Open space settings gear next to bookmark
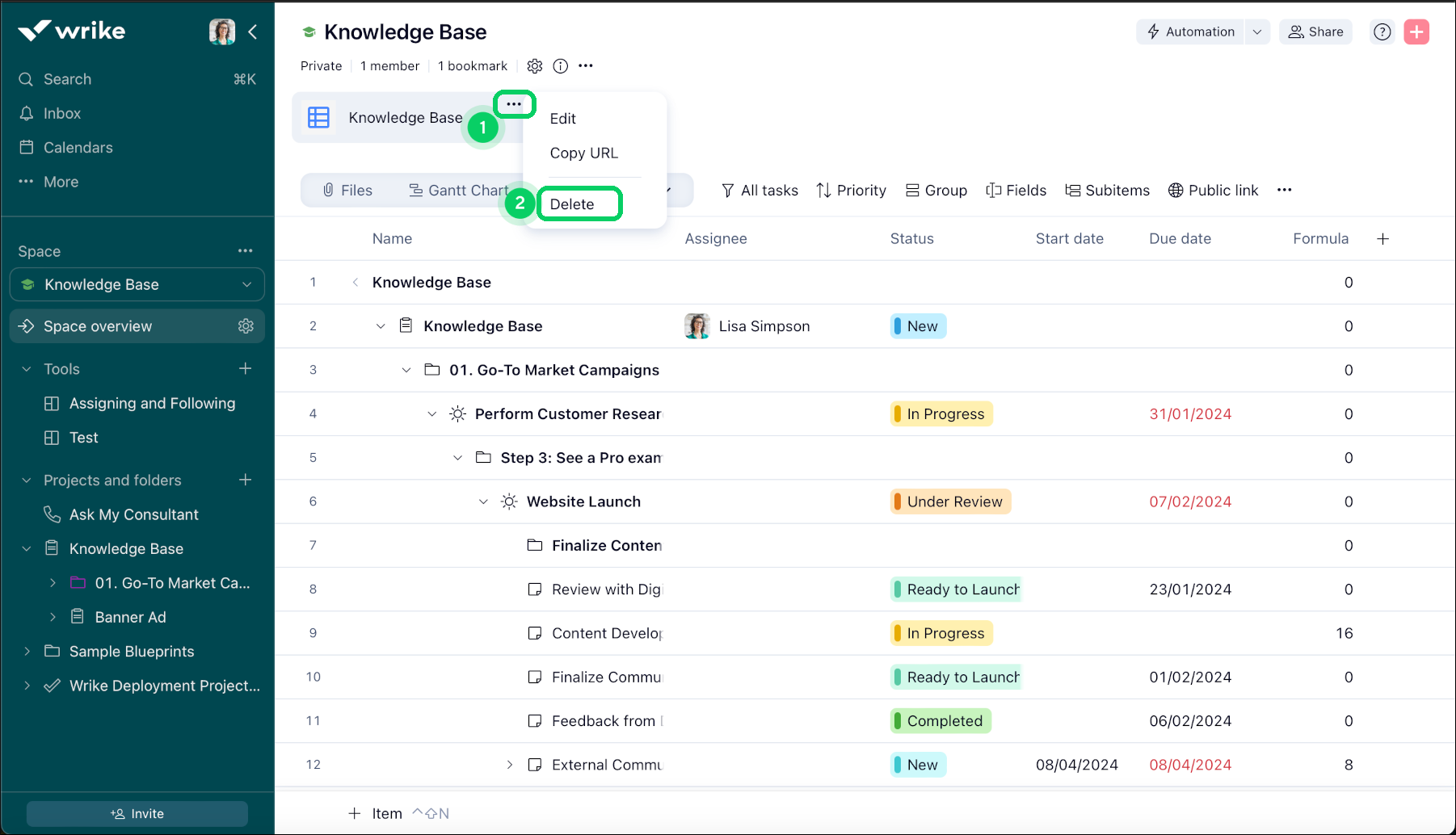The height and width of the screenshot is (835, 1456). [534, 66]
